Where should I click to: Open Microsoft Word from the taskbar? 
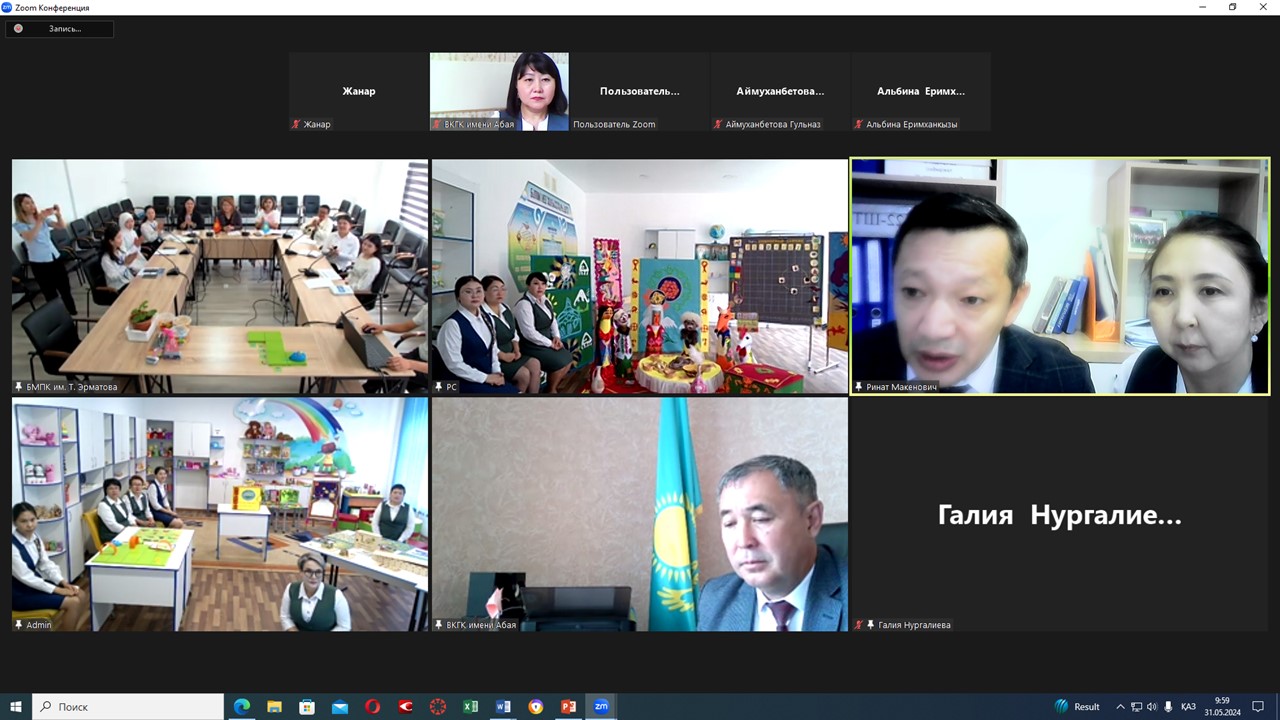click(503, 706)
